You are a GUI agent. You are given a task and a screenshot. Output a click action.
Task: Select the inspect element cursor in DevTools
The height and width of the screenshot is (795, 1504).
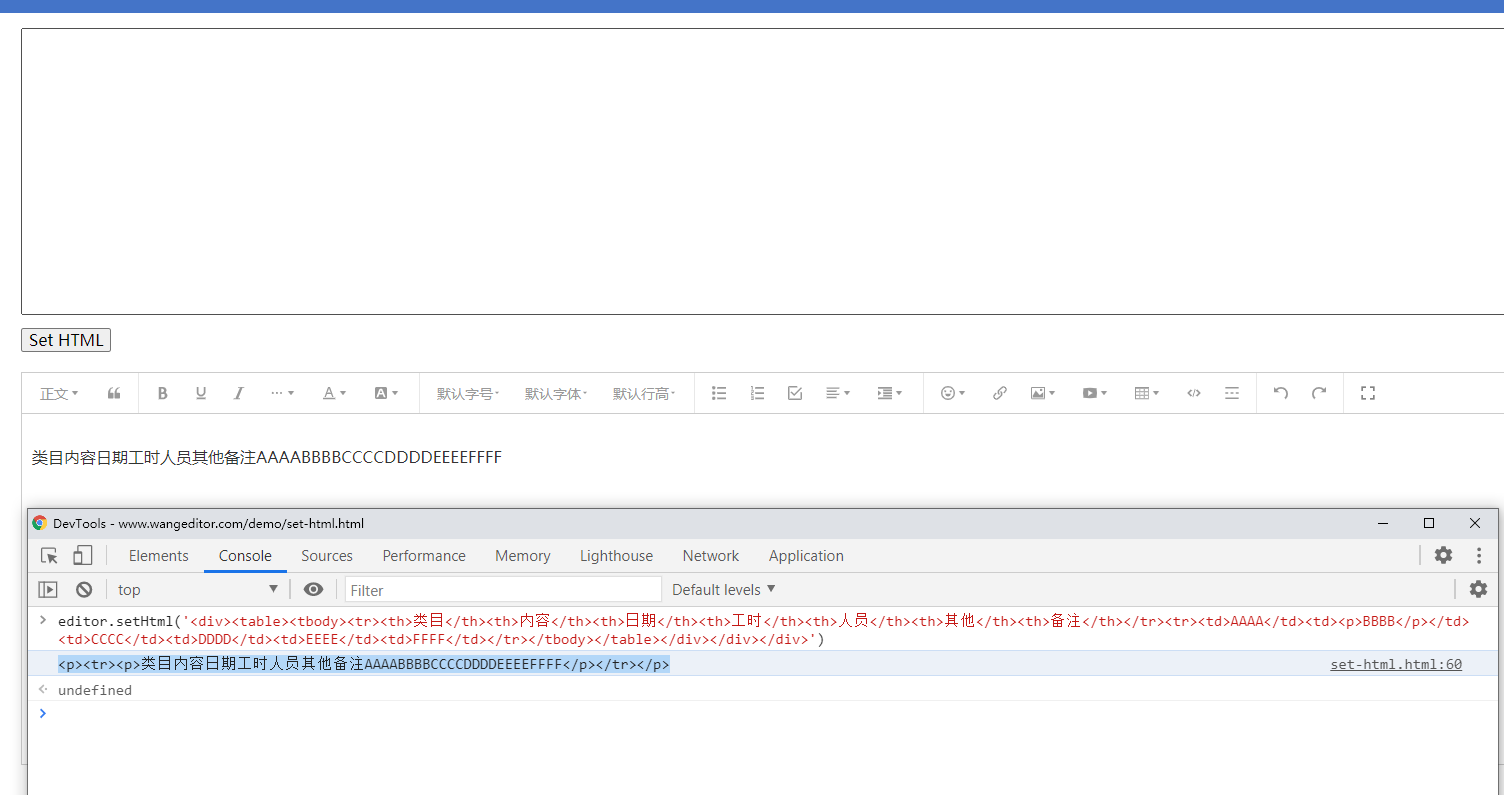pyautogui.click(x=48, y=555)
